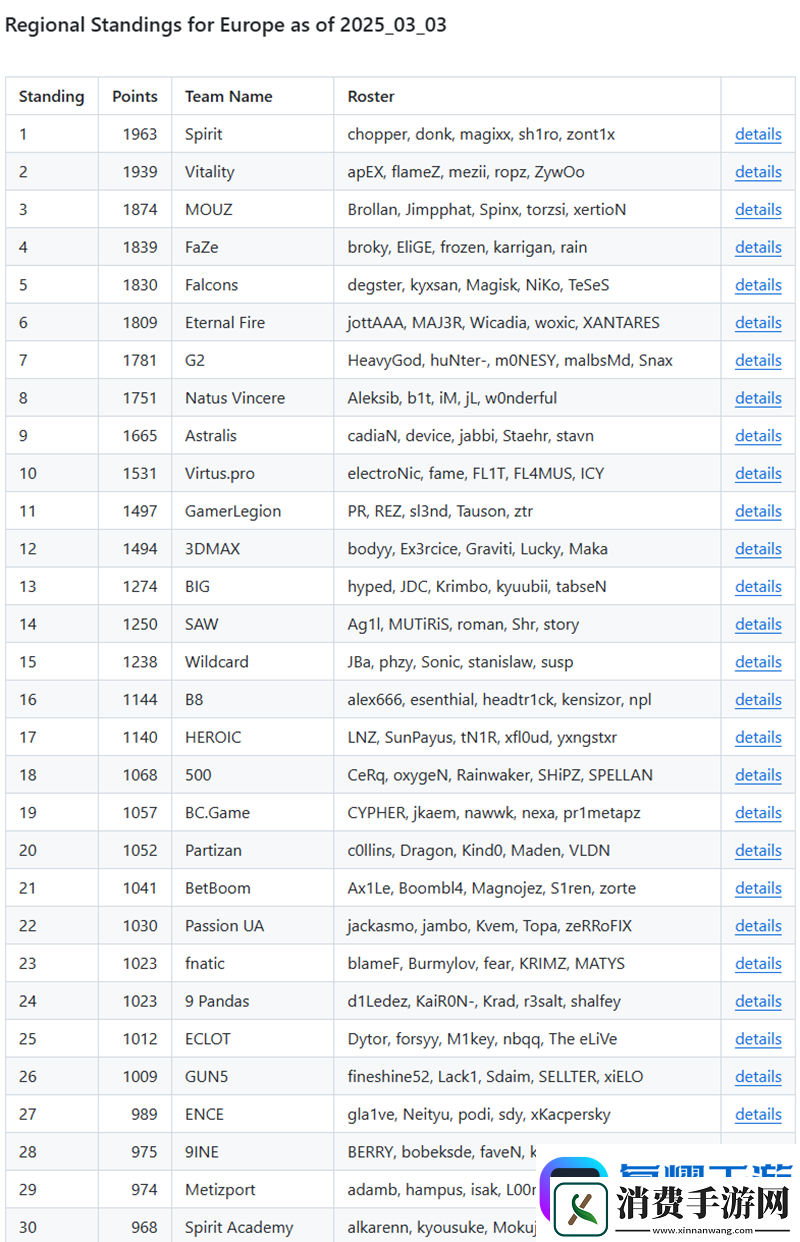Open ECLOT details link
The image size is (800, 1242).
758,1039
